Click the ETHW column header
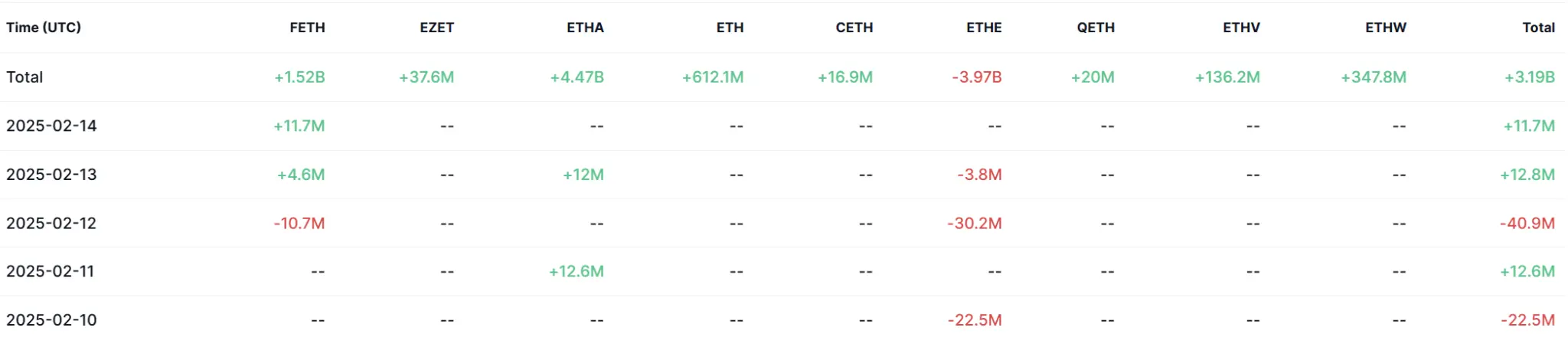 (1385, 28)
